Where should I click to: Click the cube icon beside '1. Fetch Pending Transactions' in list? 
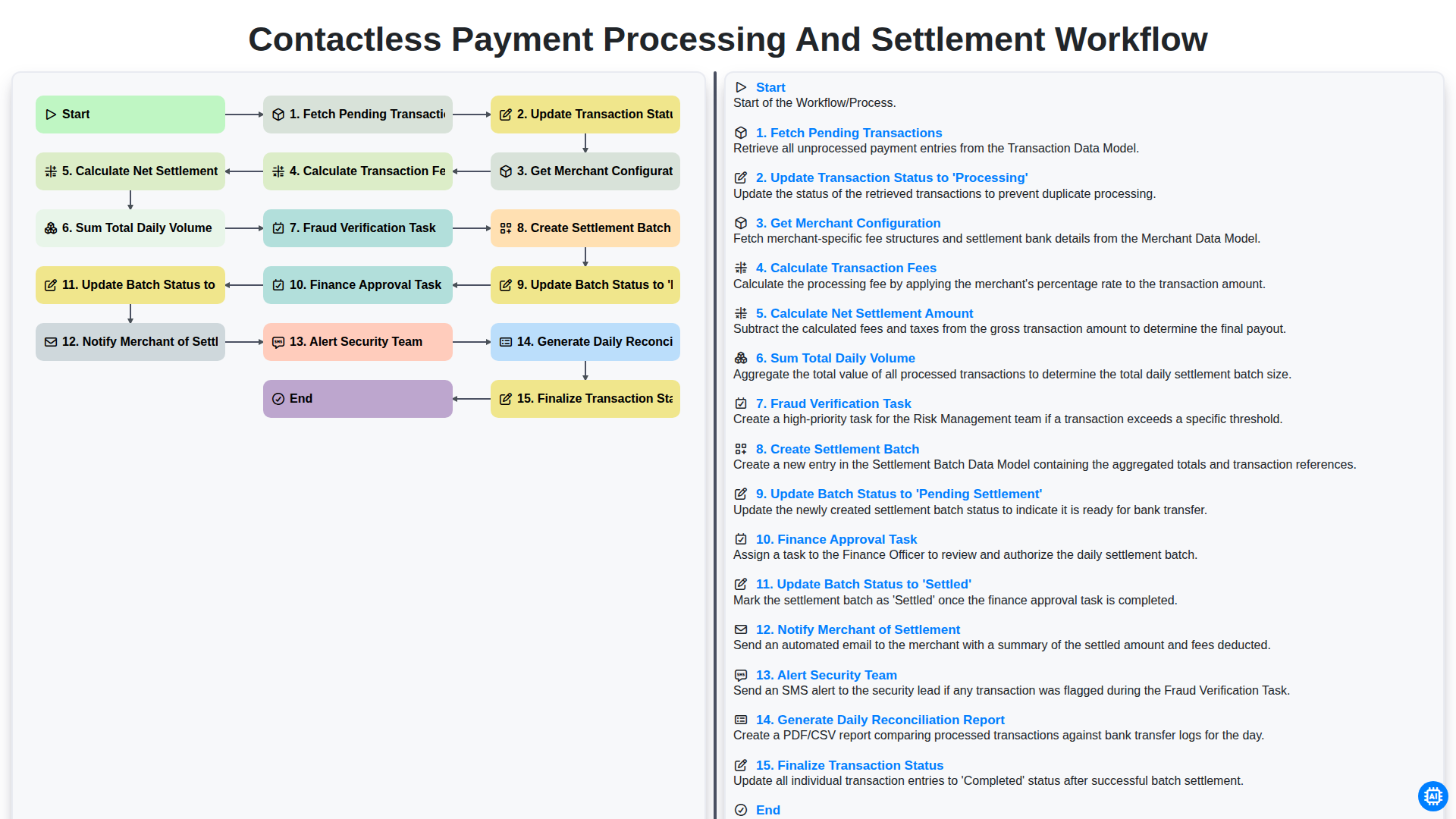741,133
